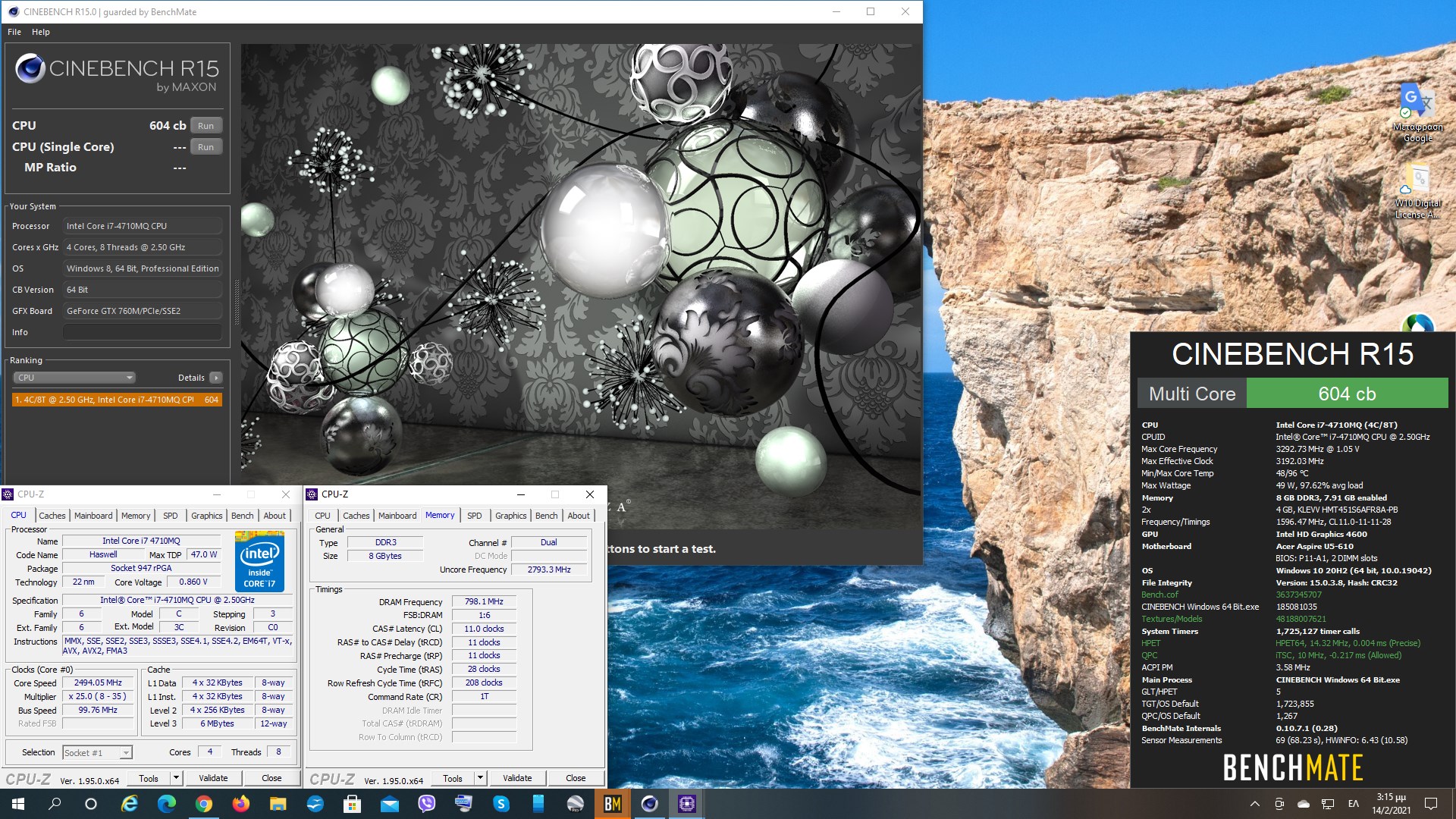This screenshot has height=819, width=1456.
Task: Switch to CPU-Z taskbar icon
Action: click(687, 804)
